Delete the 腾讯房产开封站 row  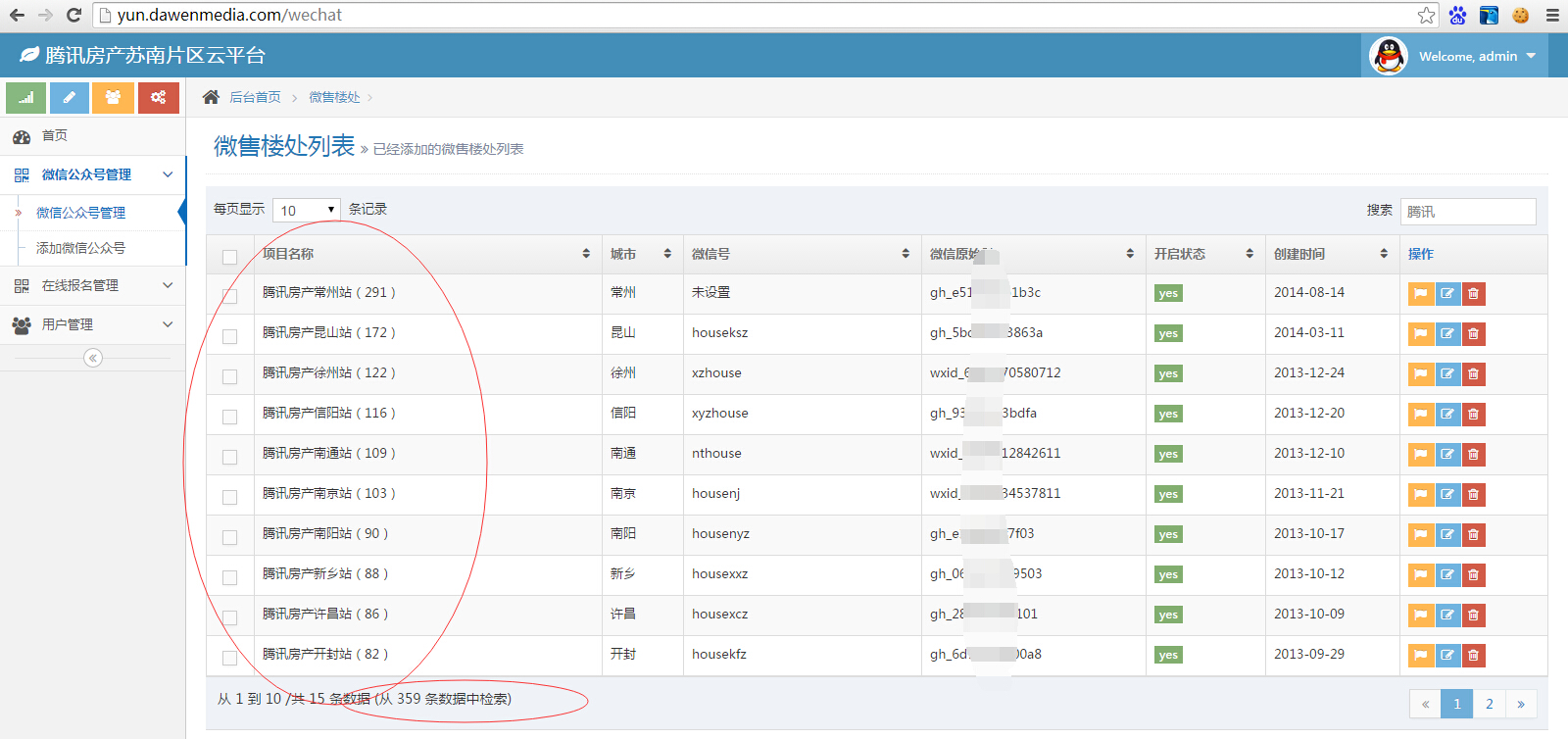click(x=1473, y=655)
